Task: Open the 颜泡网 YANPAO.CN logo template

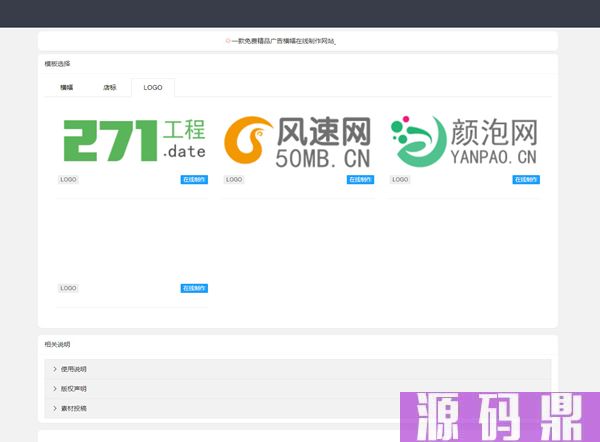Action: [x=464, y=141]
